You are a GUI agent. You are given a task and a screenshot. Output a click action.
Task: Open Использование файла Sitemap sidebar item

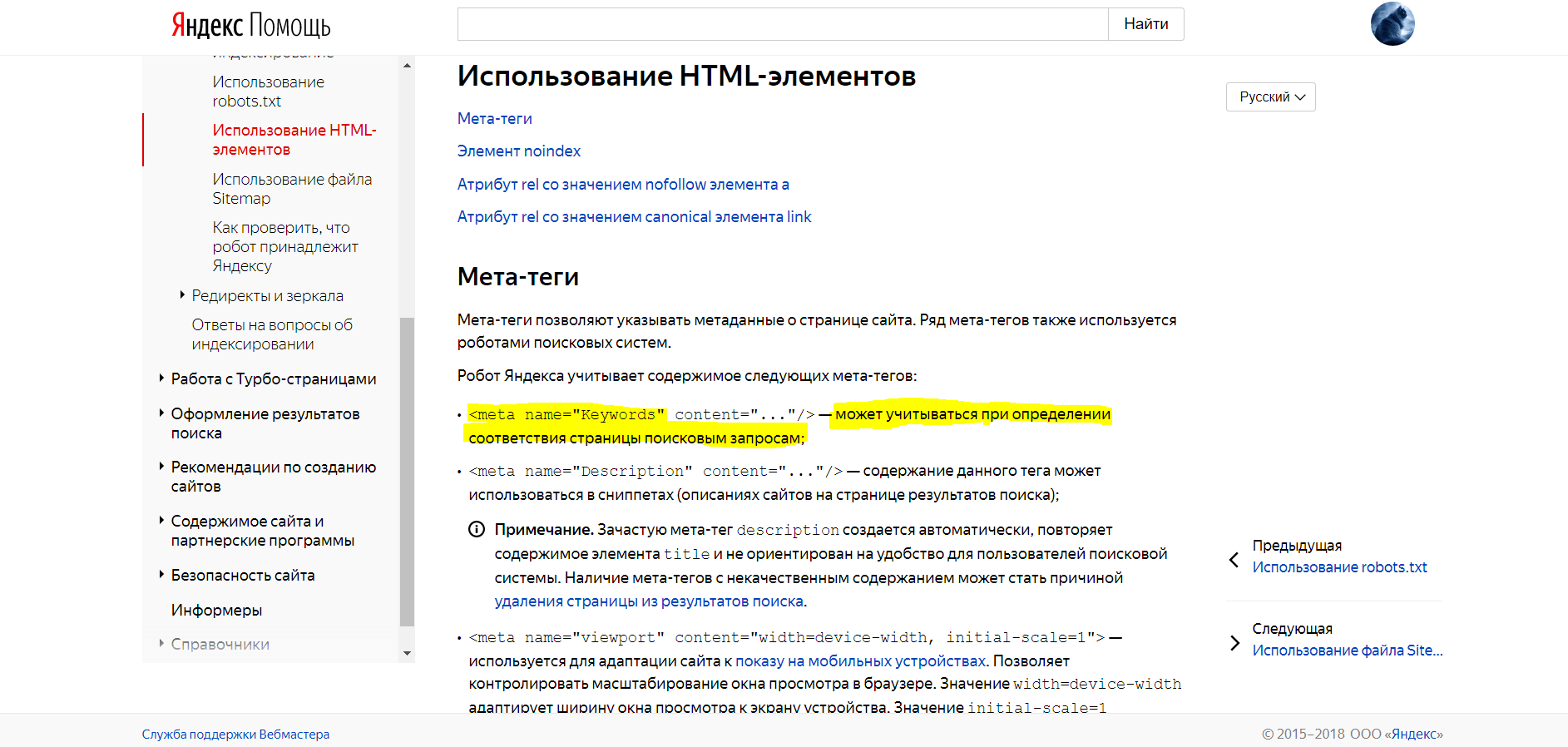coord(292,189)
